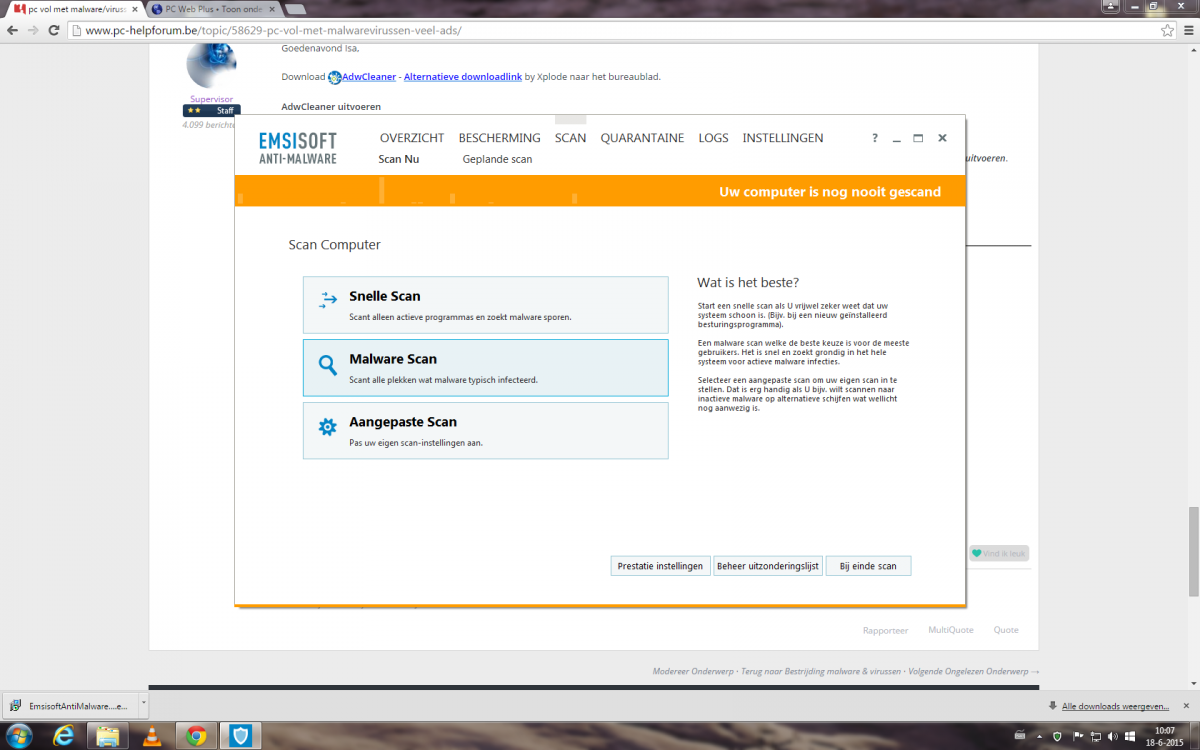
Task: Choose the Aangepaste Scan custom scan
Action: (485, 431)
